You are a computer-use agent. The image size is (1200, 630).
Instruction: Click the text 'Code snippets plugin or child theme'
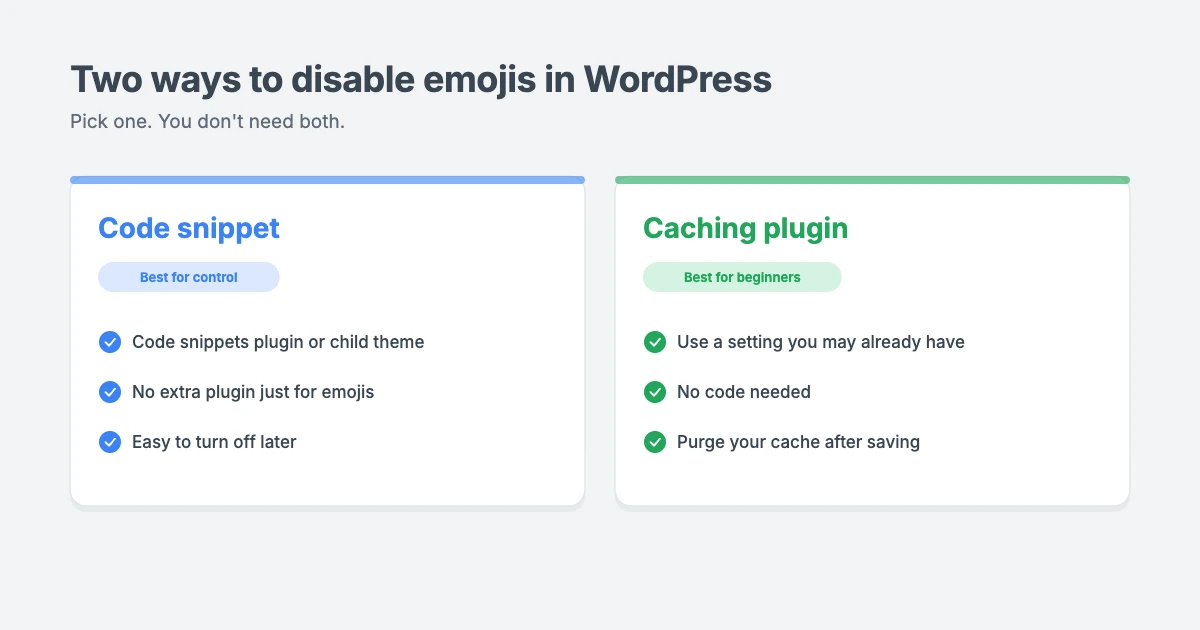(278, 342)
